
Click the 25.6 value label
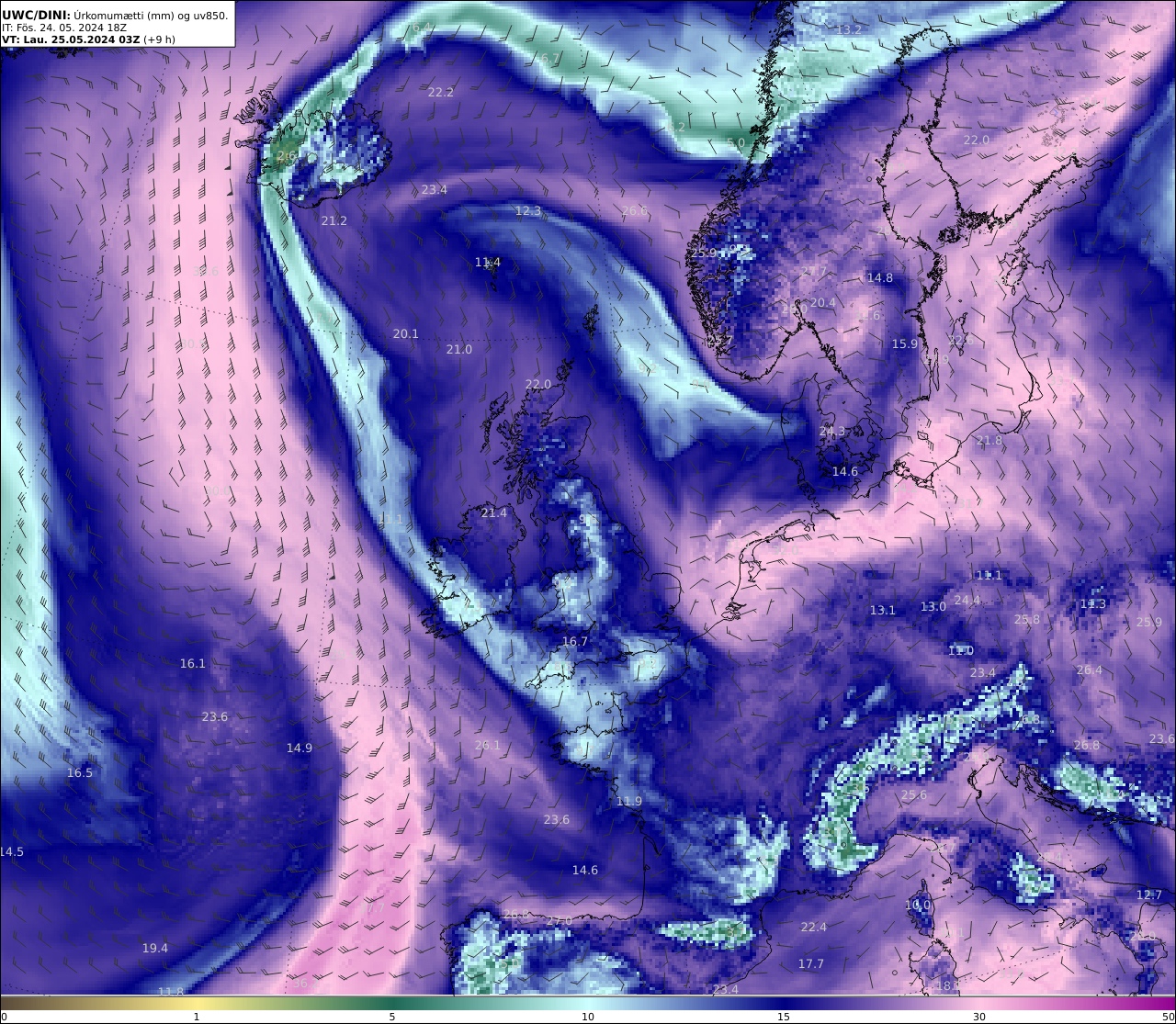click(914, 795)
